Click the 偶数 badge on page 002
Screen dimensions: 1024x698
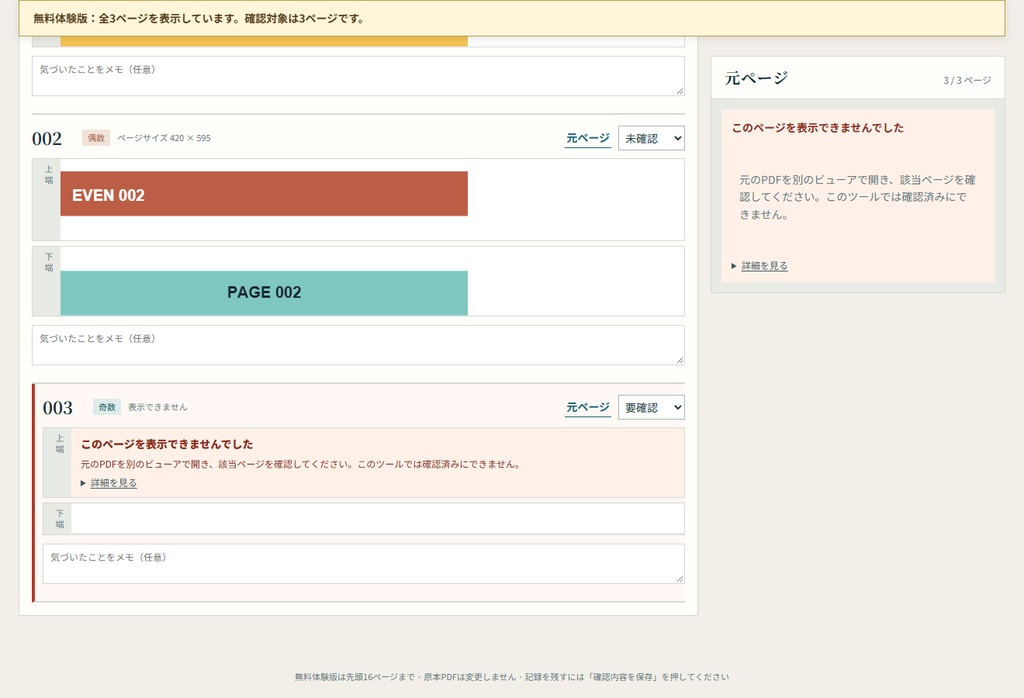[x=96, y=138]
